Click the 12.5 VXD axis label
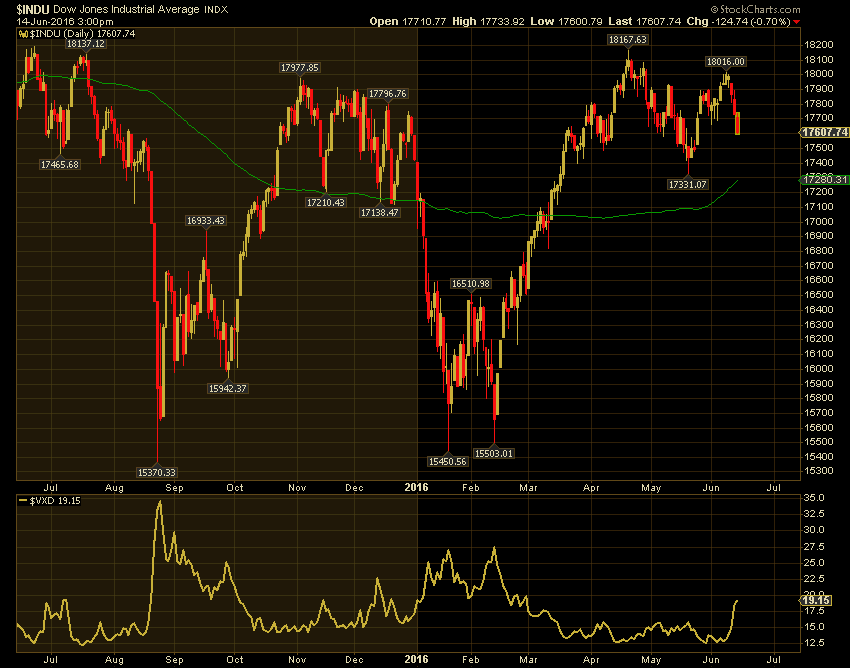850x668 pixels. click(x=814, y=643)
